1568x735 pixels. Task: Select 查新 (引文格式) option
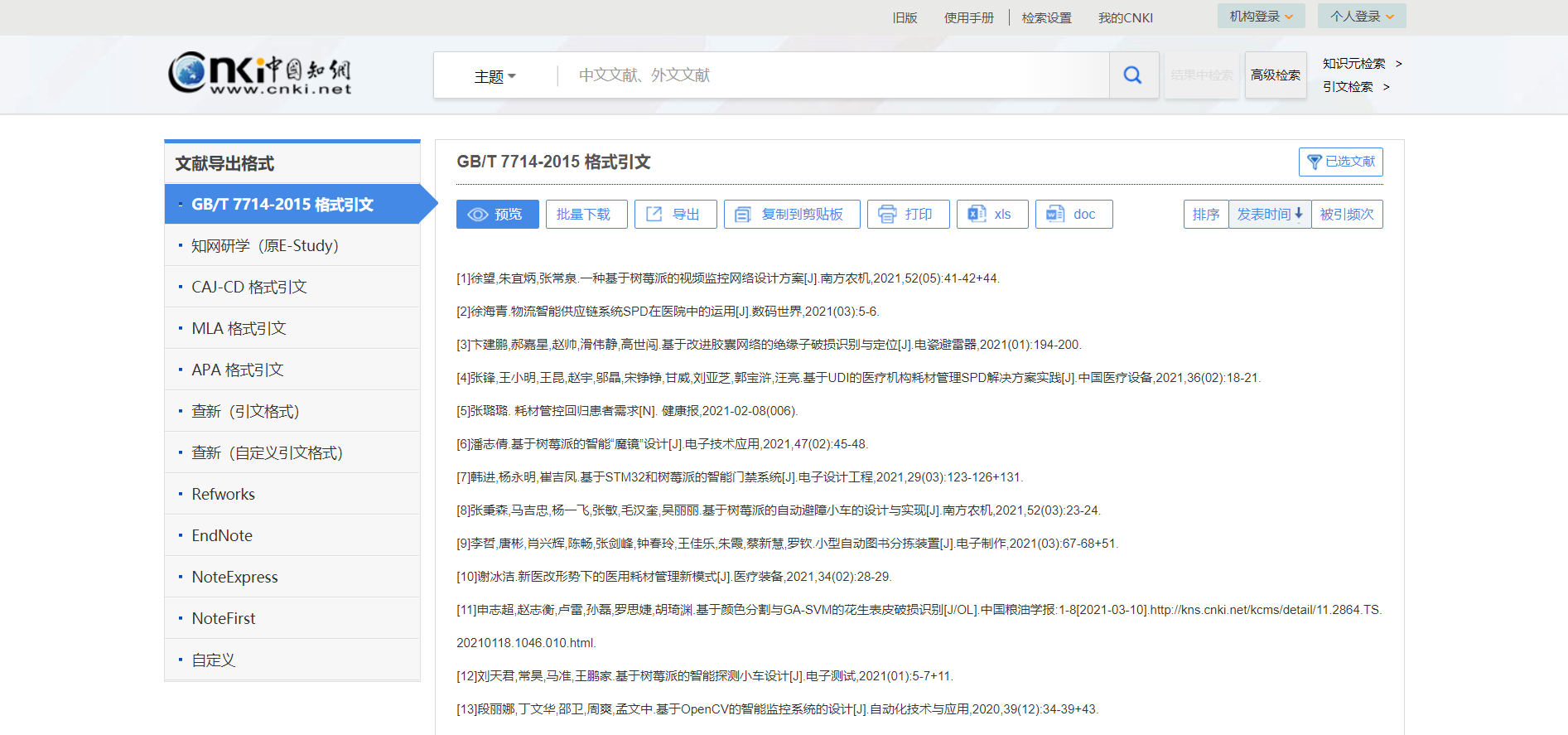[292, 411]
